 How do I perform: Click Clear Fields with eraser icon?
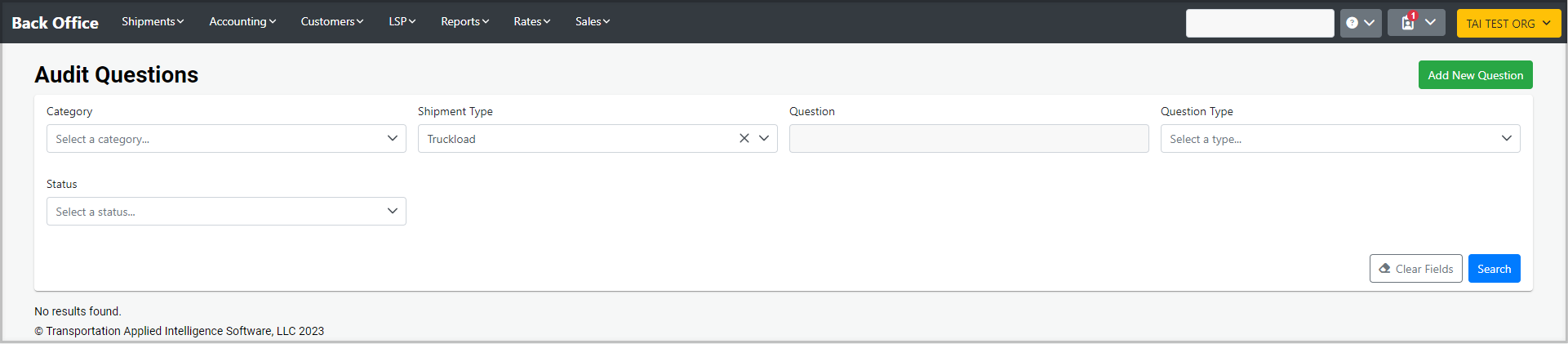pyautogui.click(x=1415, y=269)
